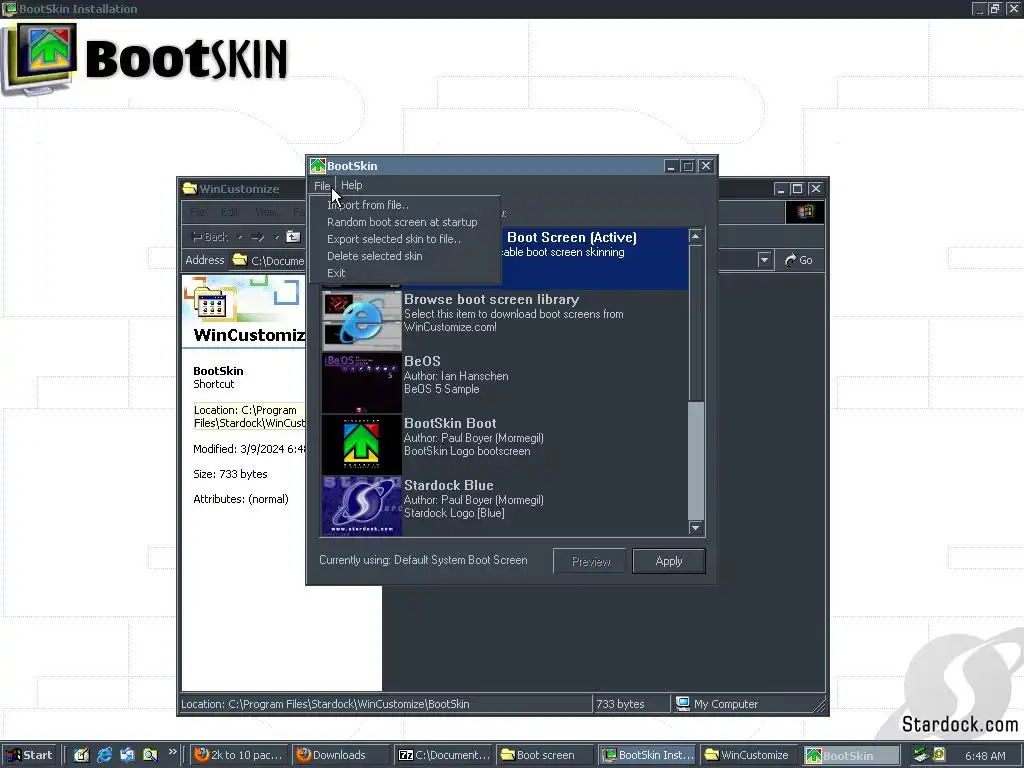Viewport: 1024px width, 768px height.
Task: Switch to the Downloads taskbar item
Action: click(x=340, y=755)
